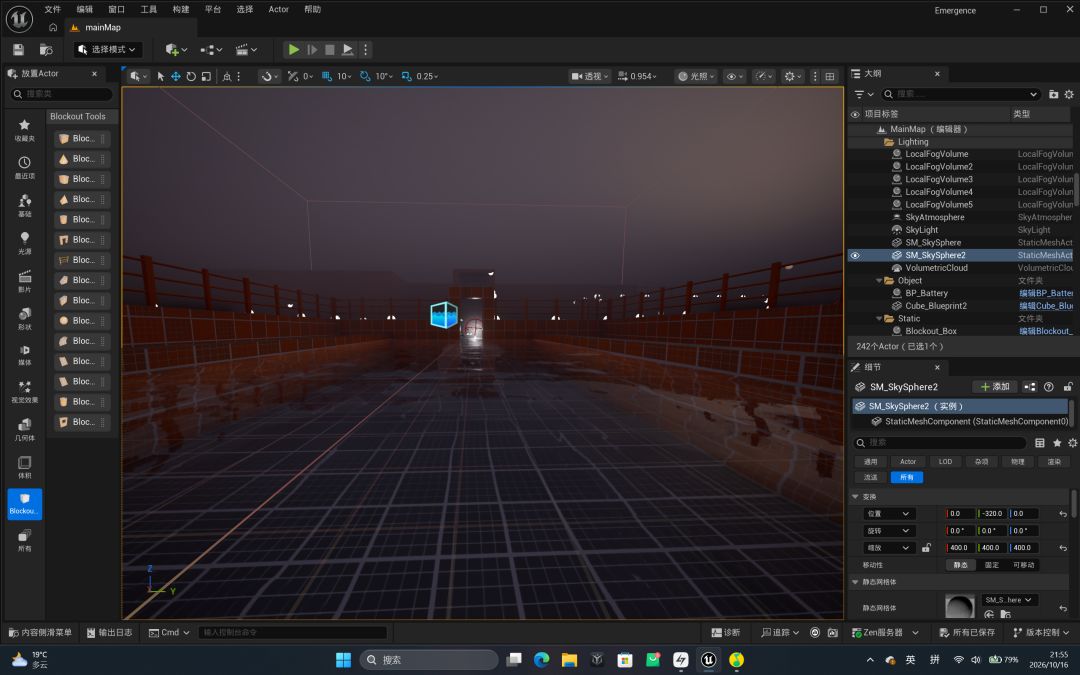This screenshot has height=675, width=1080.
Task: Open the cinematics clapperboard menu
Action: (x=246, y=50)
